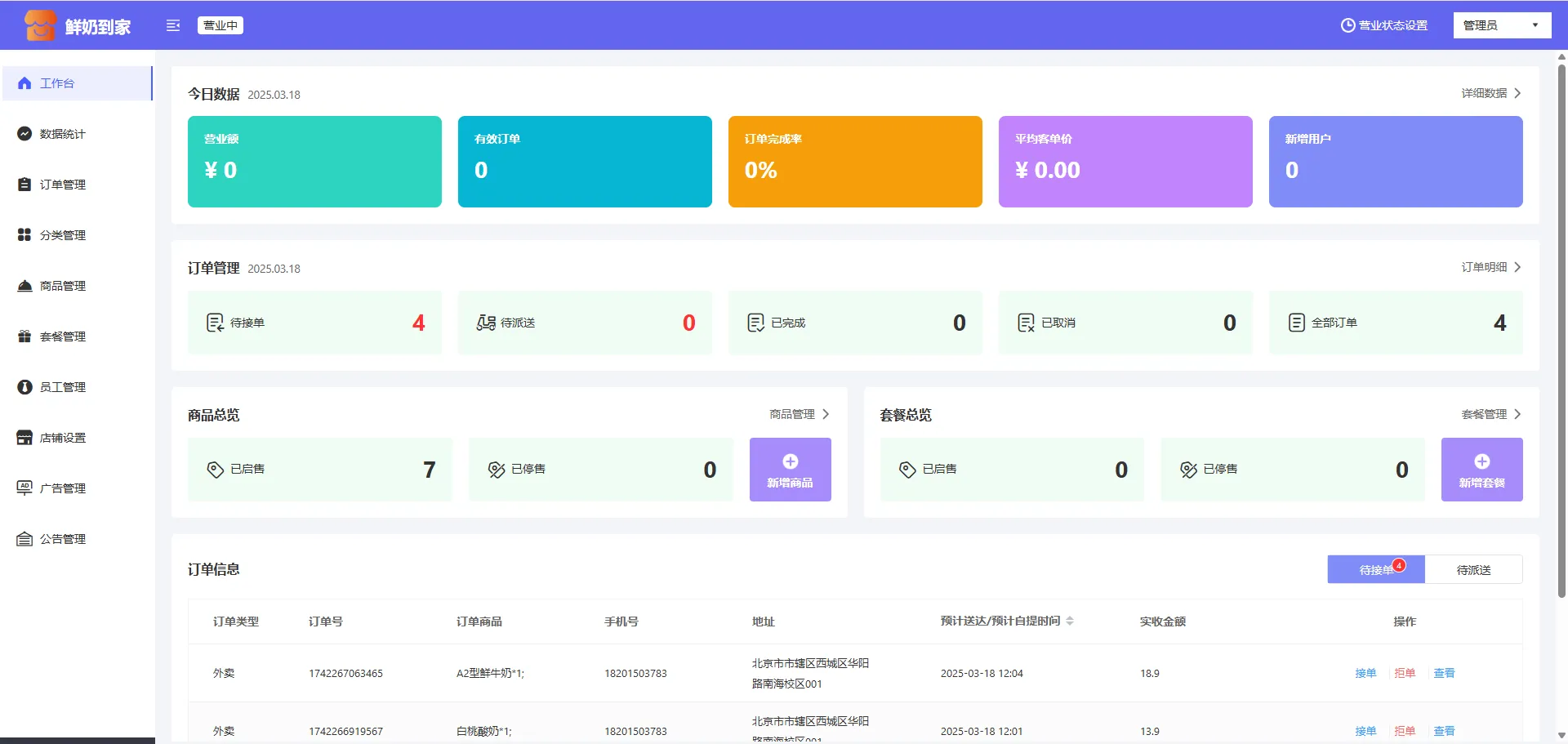
Task: Sort by 预计送达 time column arrows
Action: [1070, 621]
